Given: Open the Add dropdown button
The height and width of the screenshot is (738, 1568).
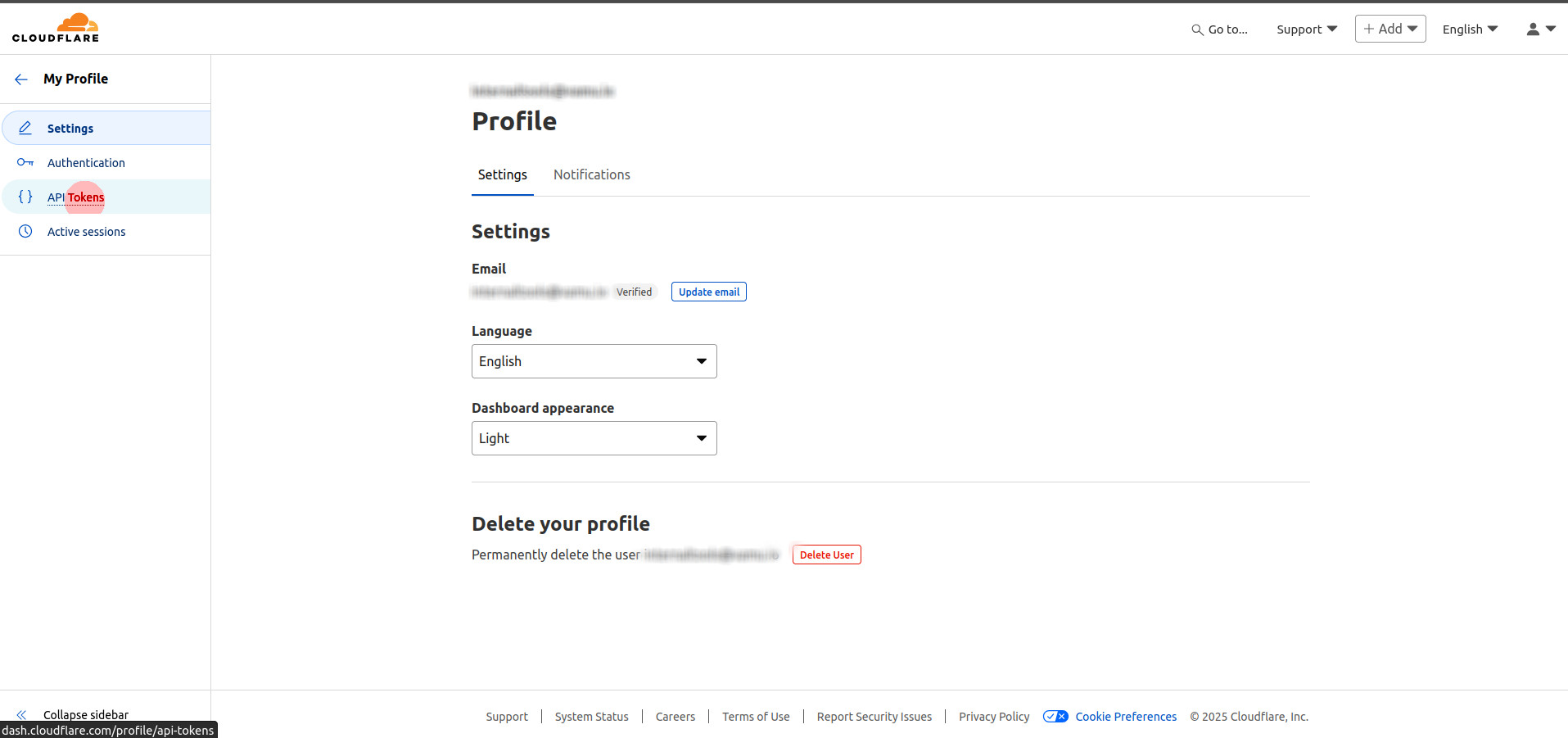Looking at the screenshot, I should (1390, 29).
